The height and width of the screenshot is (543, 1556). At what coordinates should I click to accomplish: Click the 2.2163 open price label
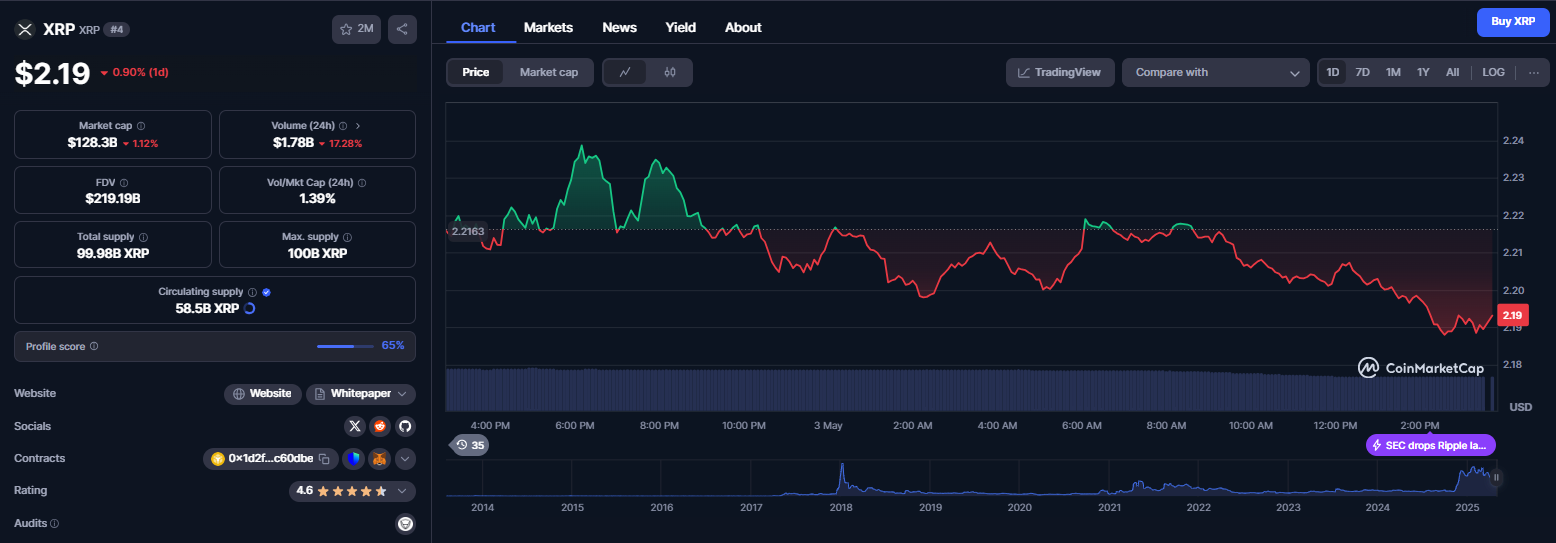(468, 231)
